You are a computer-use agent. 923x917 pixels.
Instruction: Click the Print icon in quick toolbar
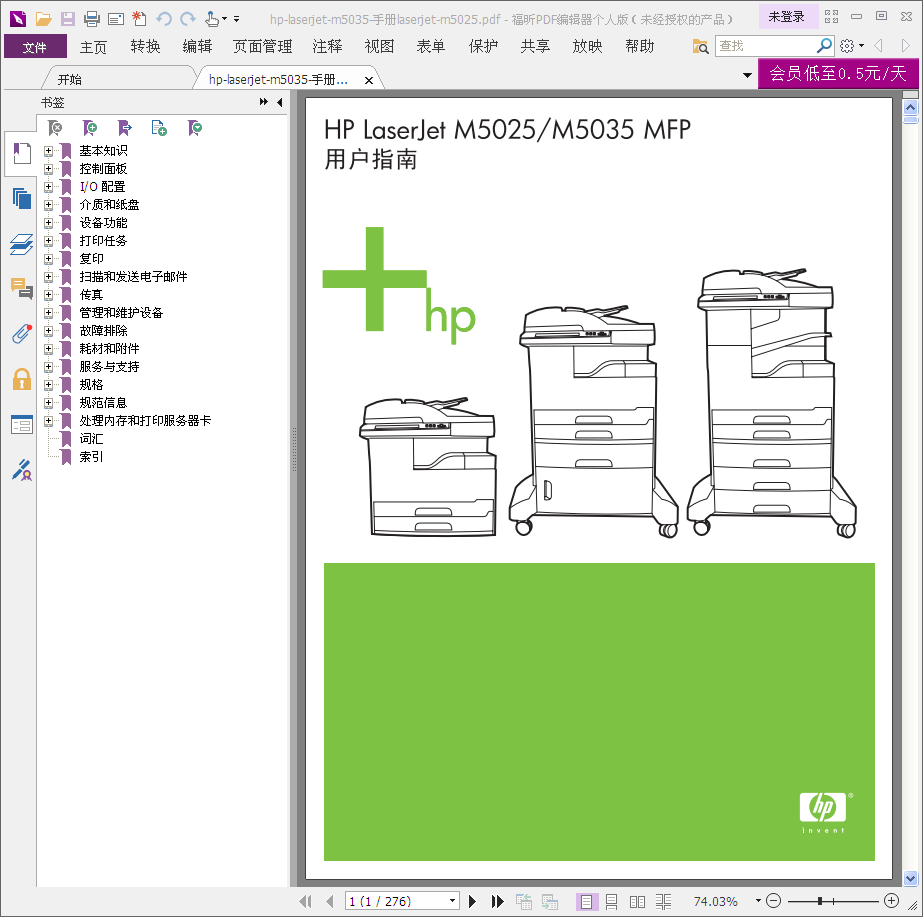[92, 19]
